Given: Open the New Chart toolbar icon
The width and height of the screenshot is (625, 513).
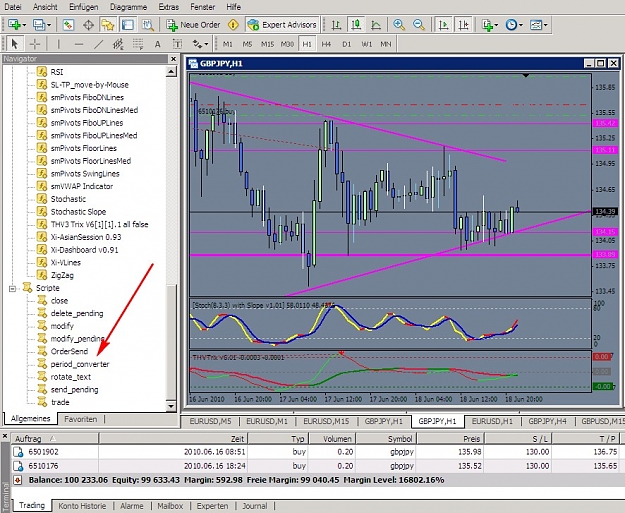Looking at the screenshot, I should (x=14, y=25).
